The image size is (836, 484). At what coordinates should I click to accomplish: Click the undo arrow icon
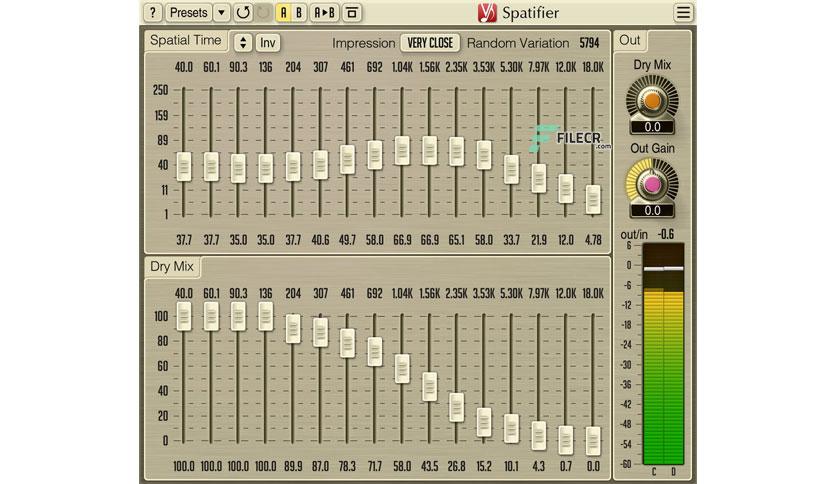(x=243, y=13)
